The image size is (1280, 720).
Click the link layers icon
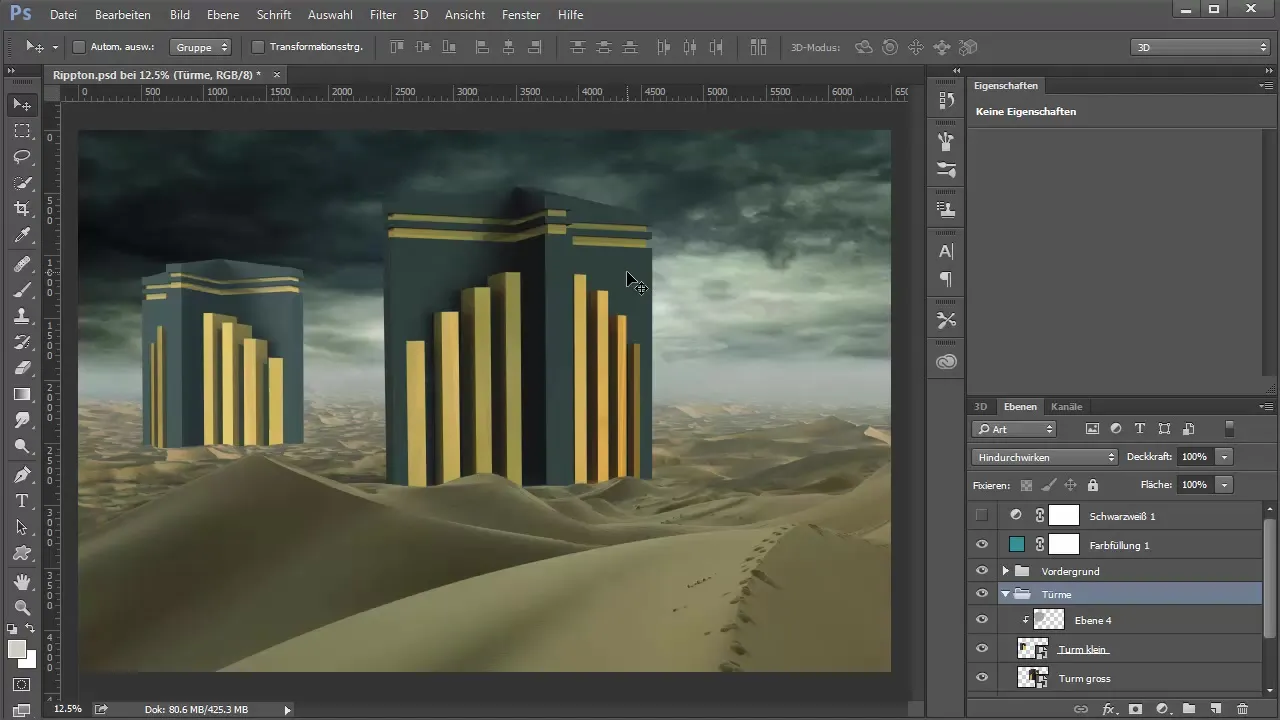1081,708
